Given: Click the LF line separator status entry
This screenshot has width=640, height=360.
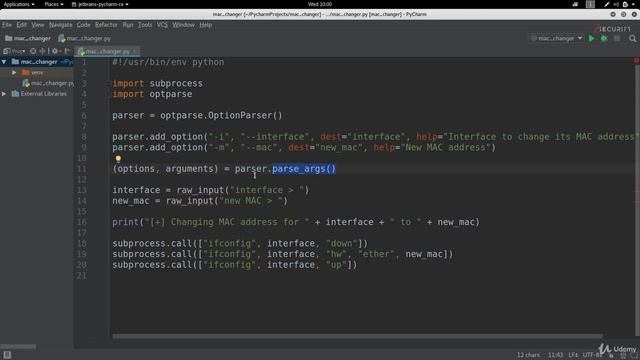Looking at the screenshot, I should pyautogui.click(x=573, y=355).
